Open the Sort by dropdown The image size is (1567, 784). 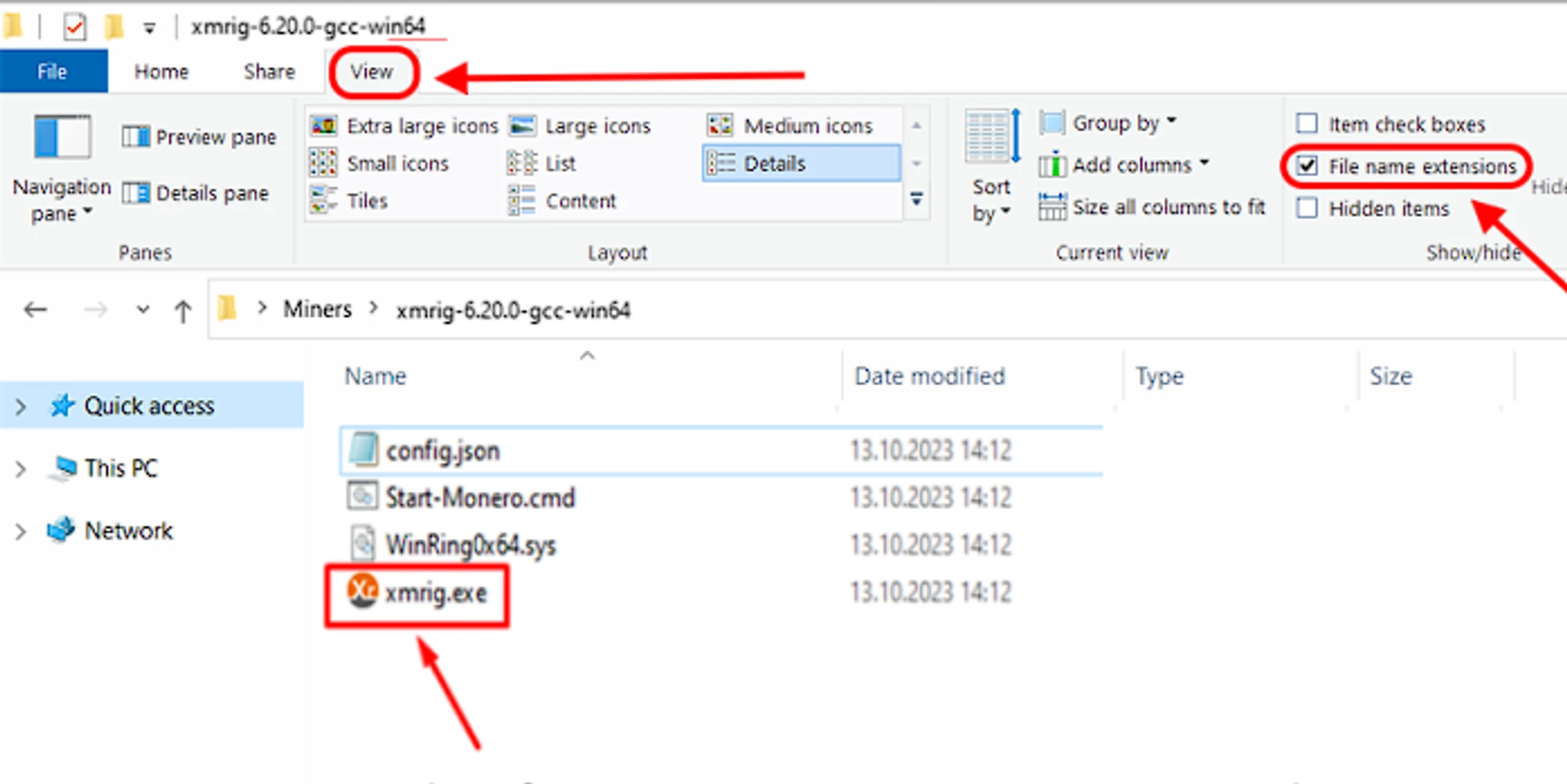[x=991, y=199]
